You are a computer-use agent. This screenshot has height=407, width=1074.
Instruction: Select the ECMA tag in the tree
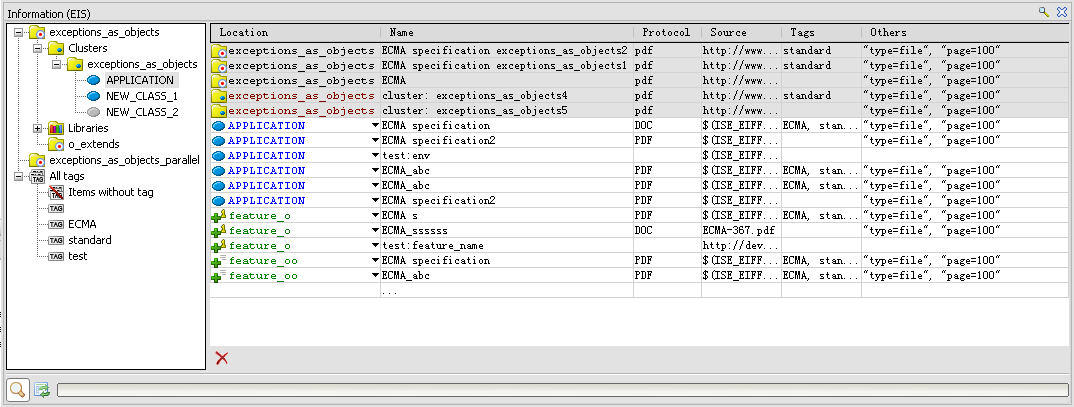tap(82, 224)
